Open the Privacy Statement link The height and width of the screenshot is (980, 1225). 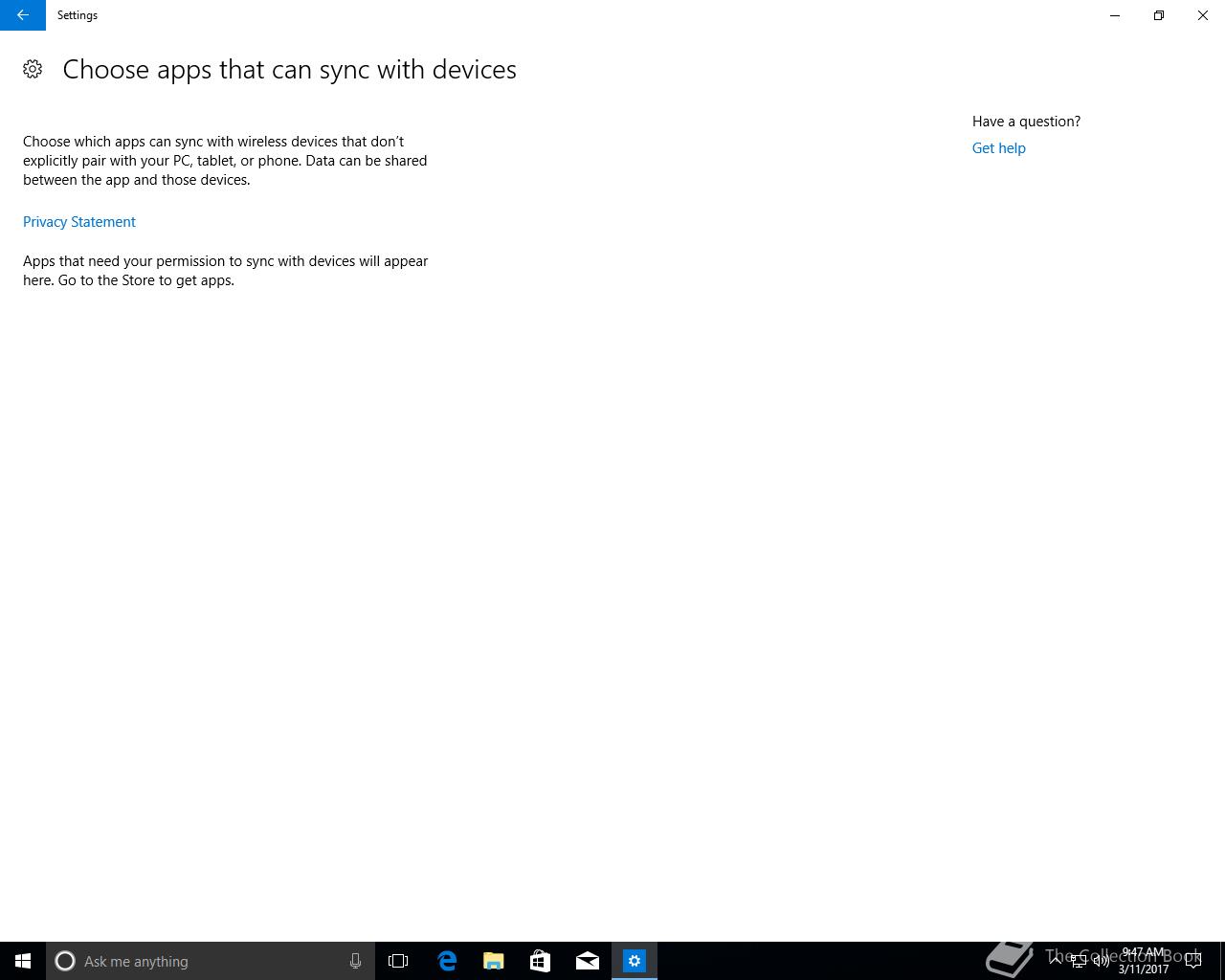[79, 222]
